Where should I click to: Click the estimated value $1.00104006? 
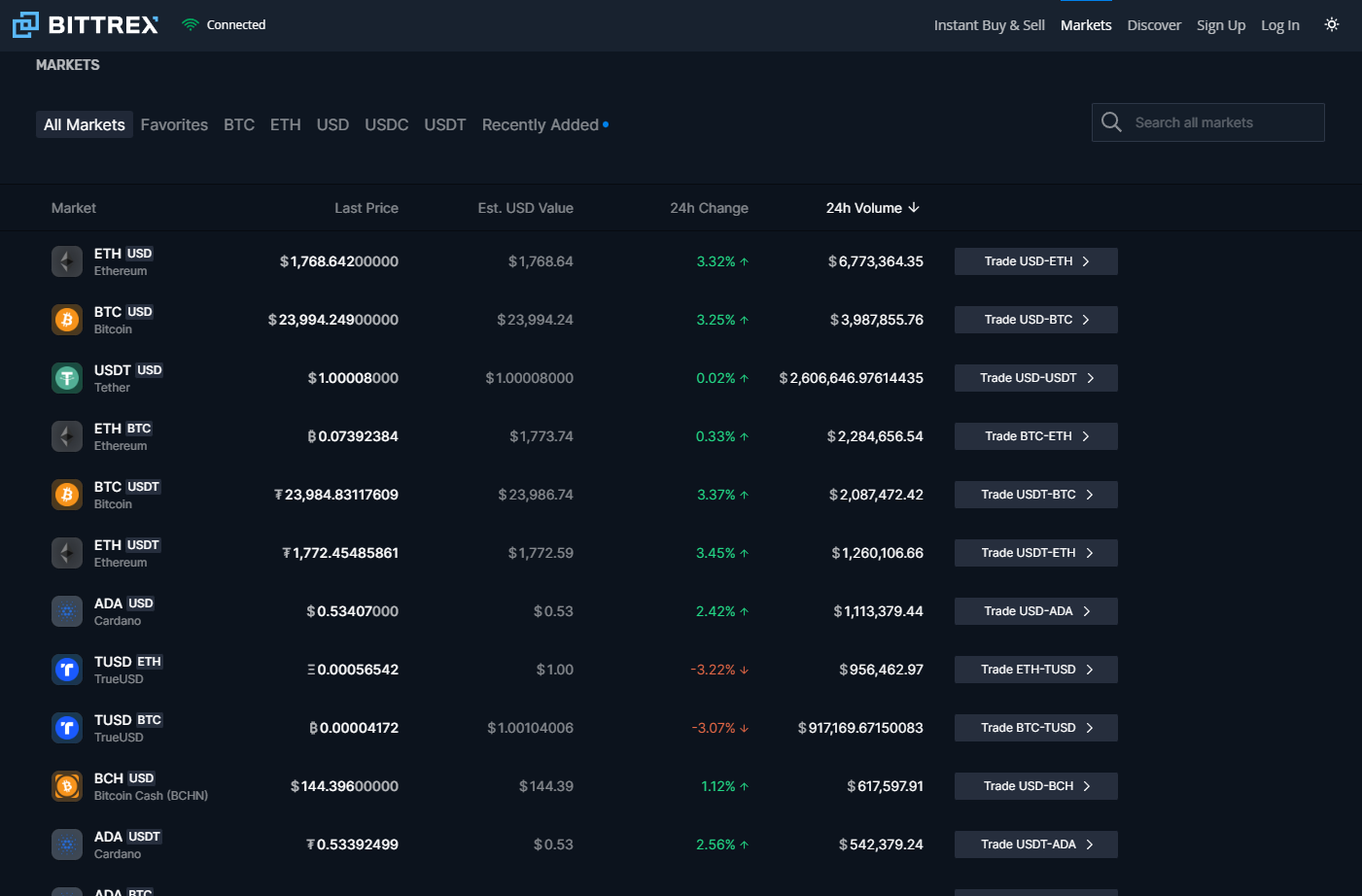[531, 728]
